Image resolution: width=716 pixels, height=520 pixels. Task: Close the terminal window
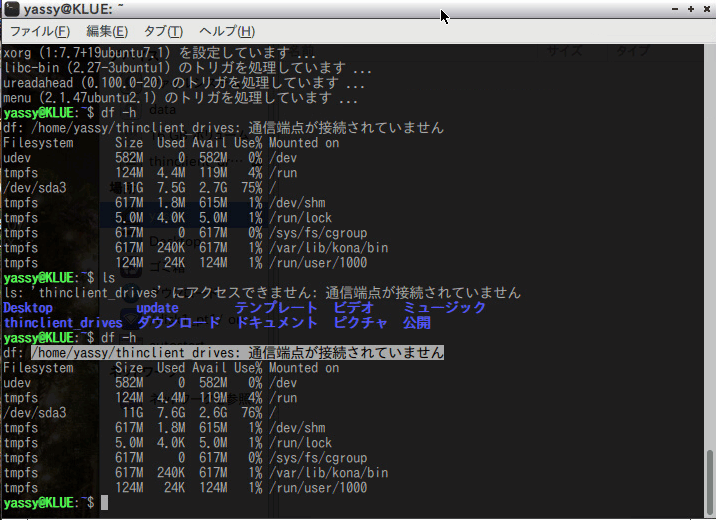(x=707, y=9)
